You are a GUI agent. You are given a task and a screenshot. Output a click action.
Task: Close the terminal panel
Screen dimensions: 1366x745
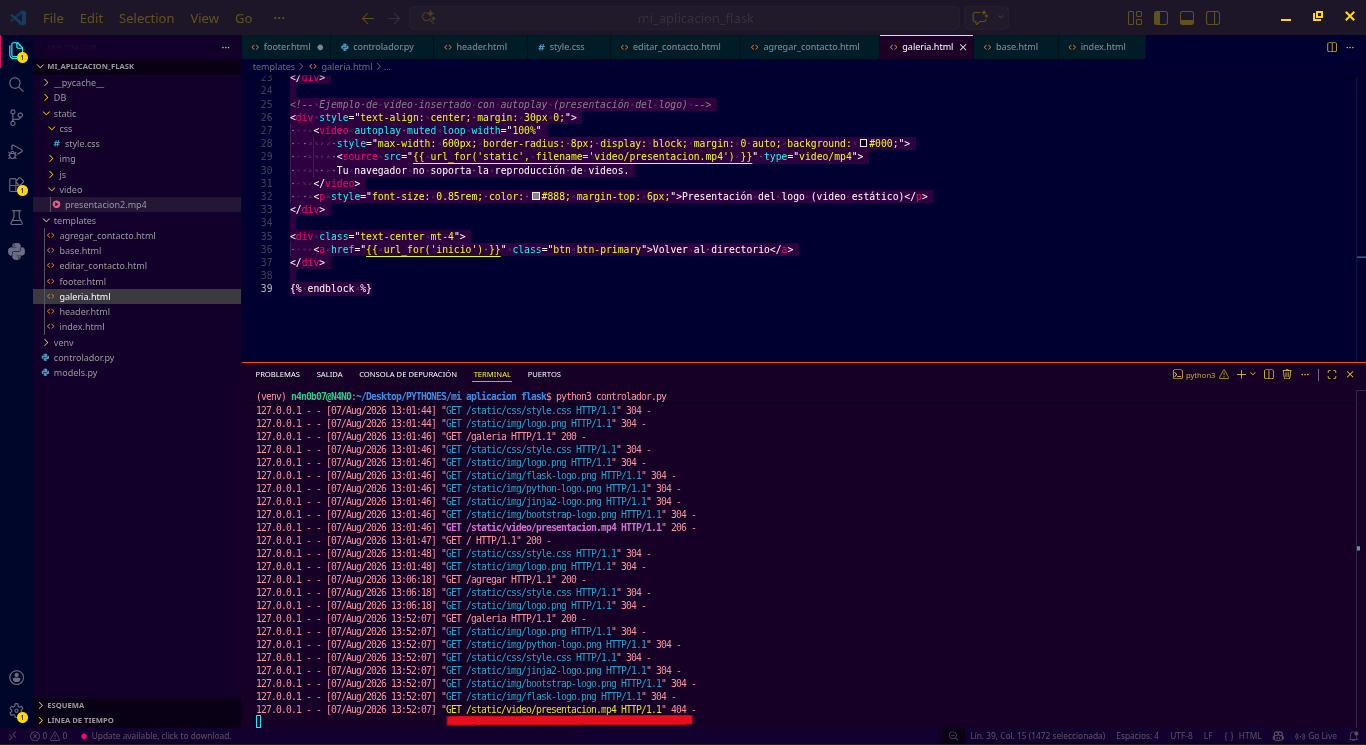[1352, 374]
